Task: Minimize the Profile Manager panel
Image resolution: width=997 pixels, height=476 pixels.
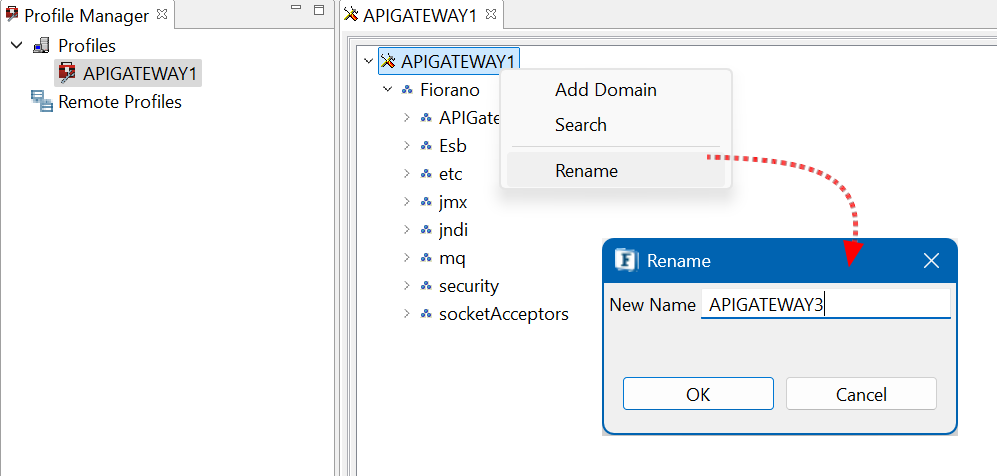Action: (x=296, y=8)
